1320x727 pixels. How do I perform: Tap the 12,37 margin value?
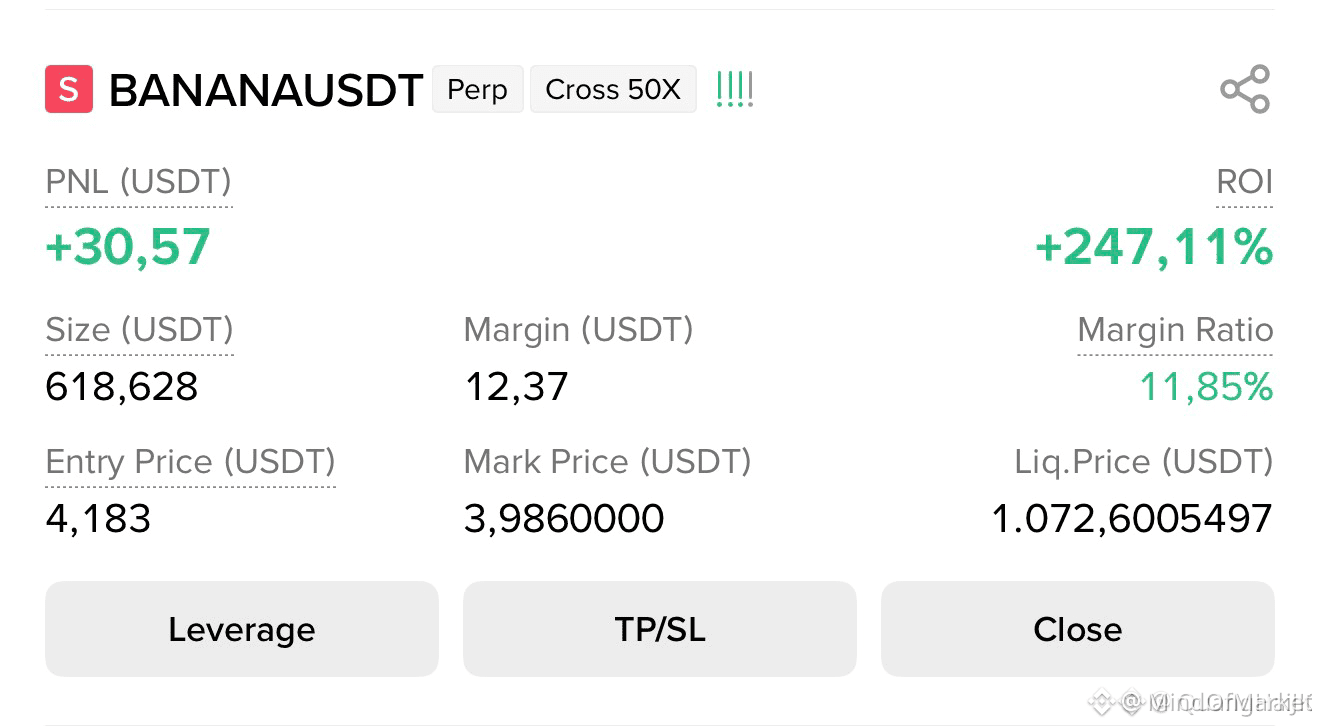tap(516, 387)
